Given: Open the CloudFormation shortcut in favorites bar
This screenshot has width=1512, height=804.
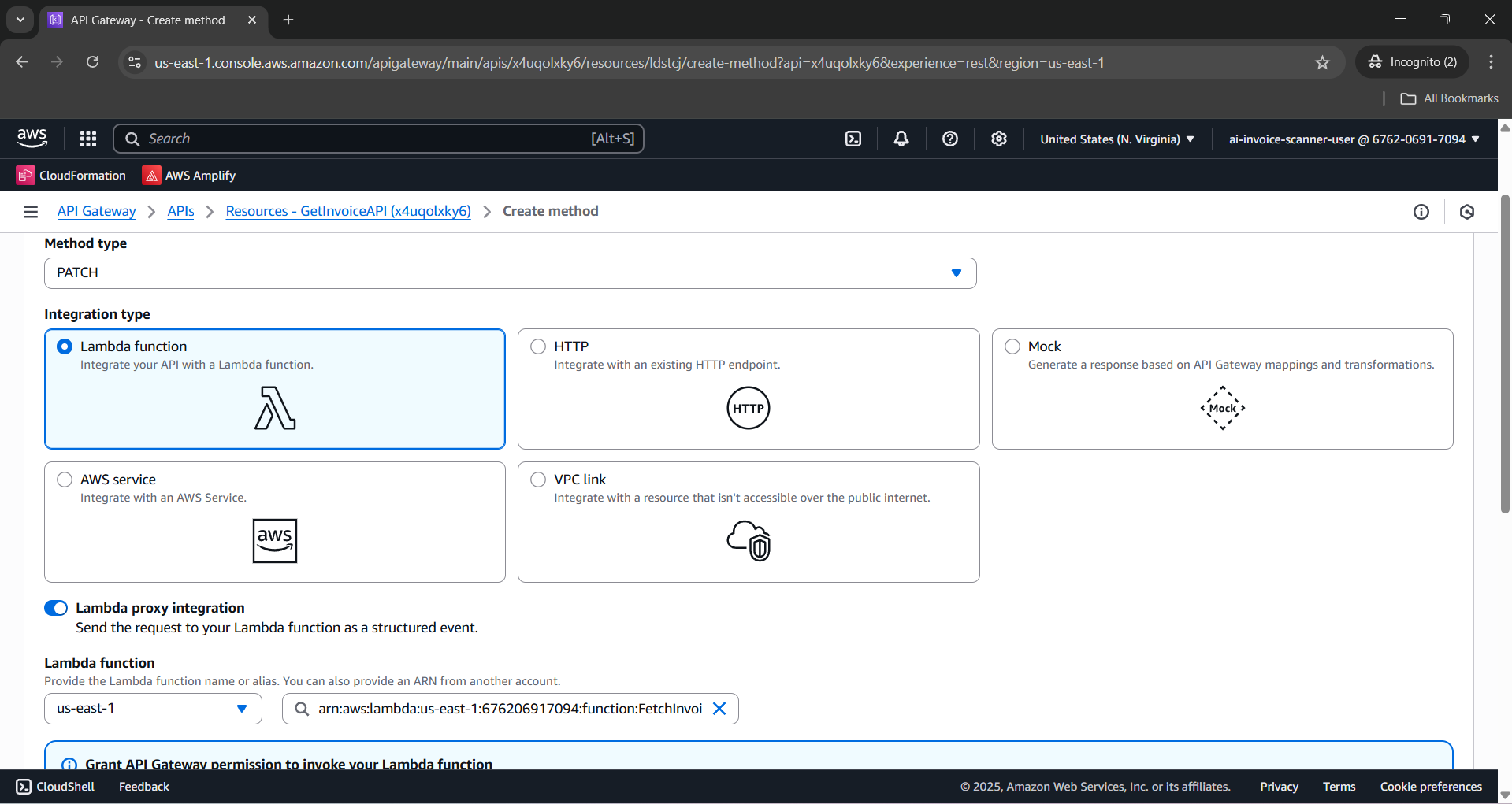Looking at the screenshot, I should 72,176.
